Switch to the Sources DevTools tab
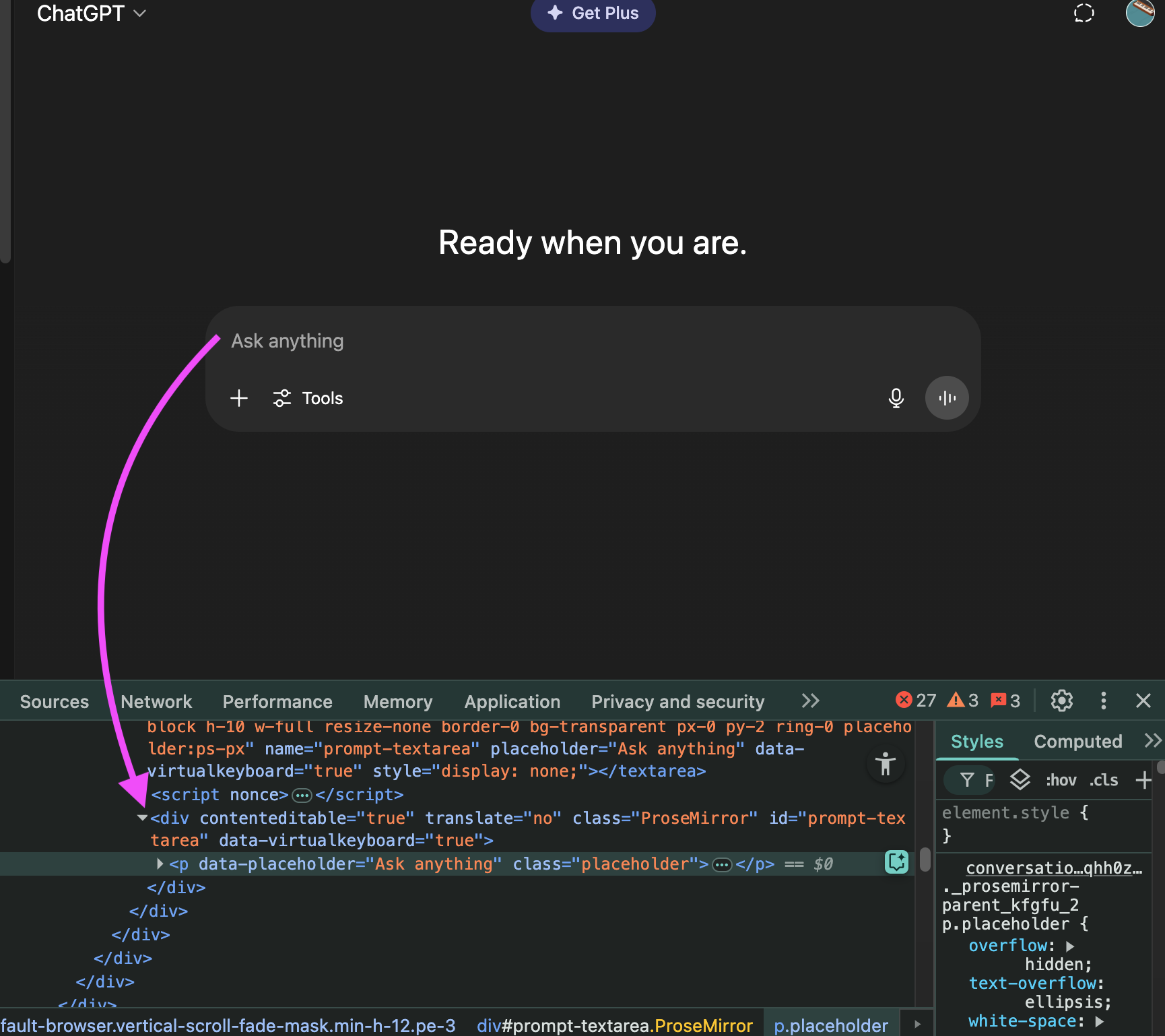 click(55, 702)
